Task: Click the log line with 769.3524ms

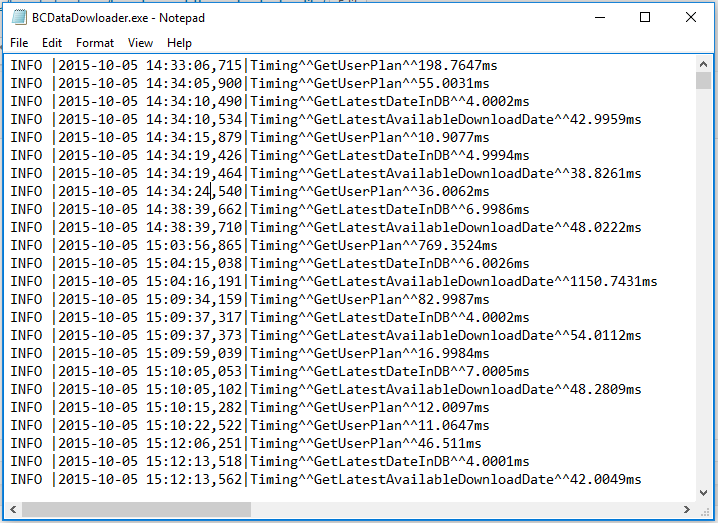Action: [x=254, y=245]
